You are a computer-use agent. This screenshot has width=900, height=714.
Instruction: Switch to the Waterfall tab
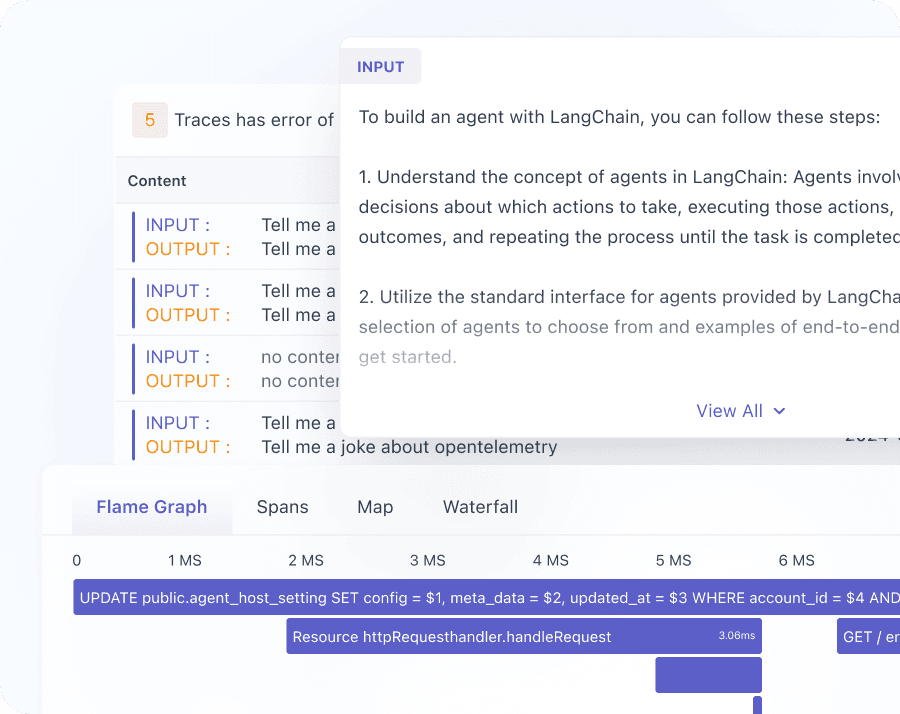pos(480,507)
